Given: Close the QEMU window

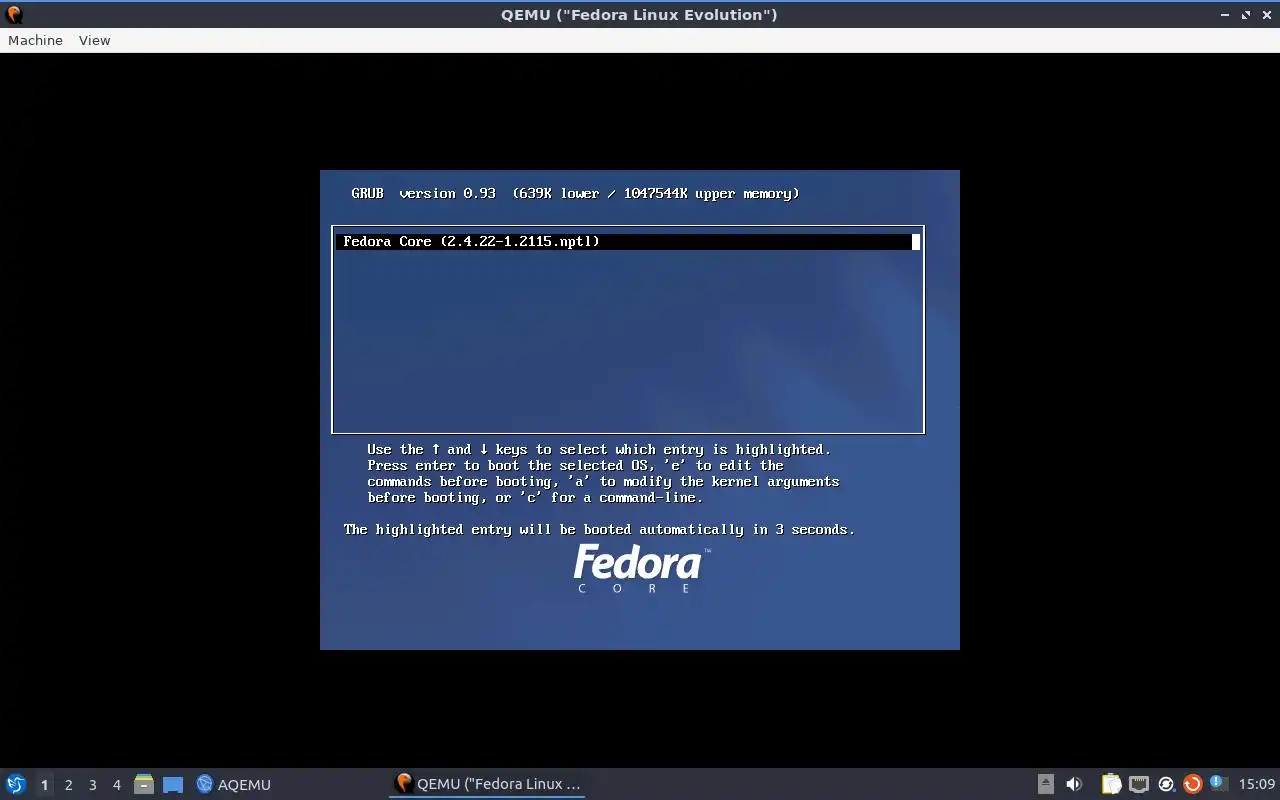Looking at the screenshot, I should point(1266,15).
